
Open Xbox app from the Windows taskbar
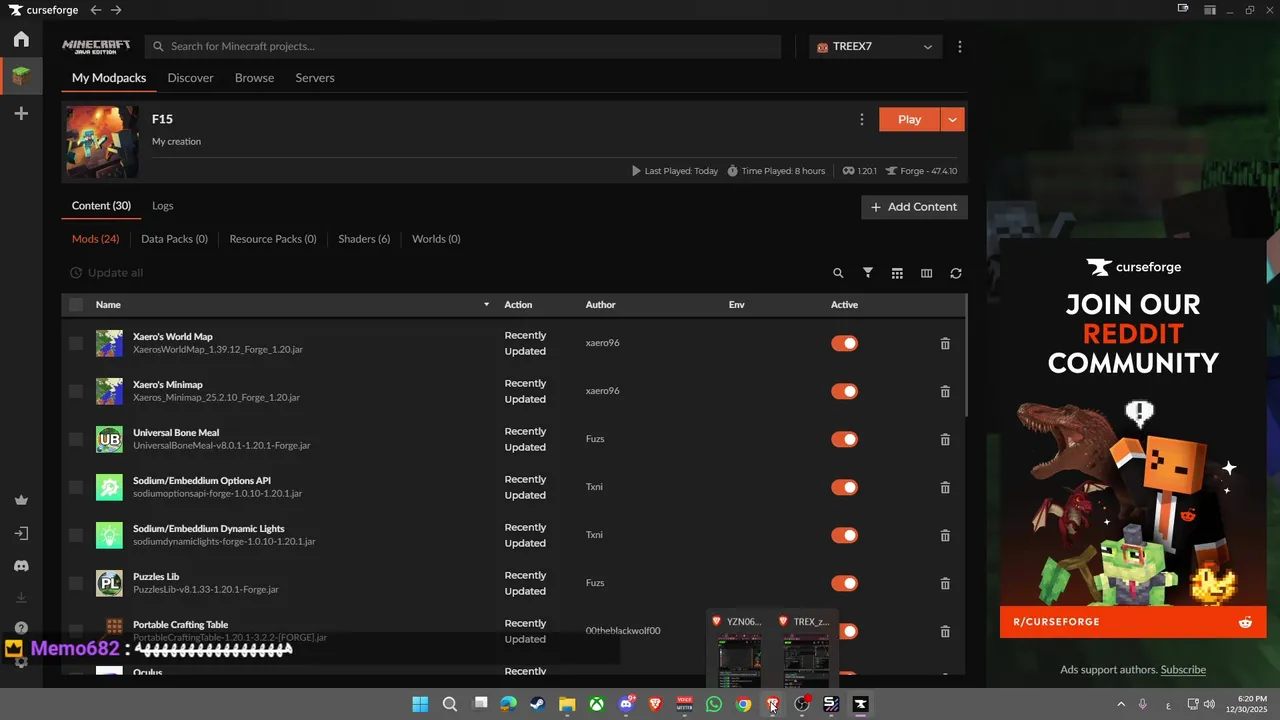[596, 704]
